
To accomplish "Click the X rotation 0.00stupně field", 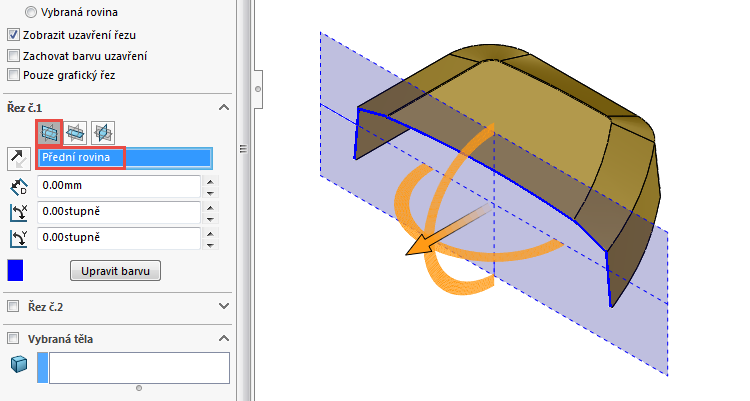I will [119, 212].
